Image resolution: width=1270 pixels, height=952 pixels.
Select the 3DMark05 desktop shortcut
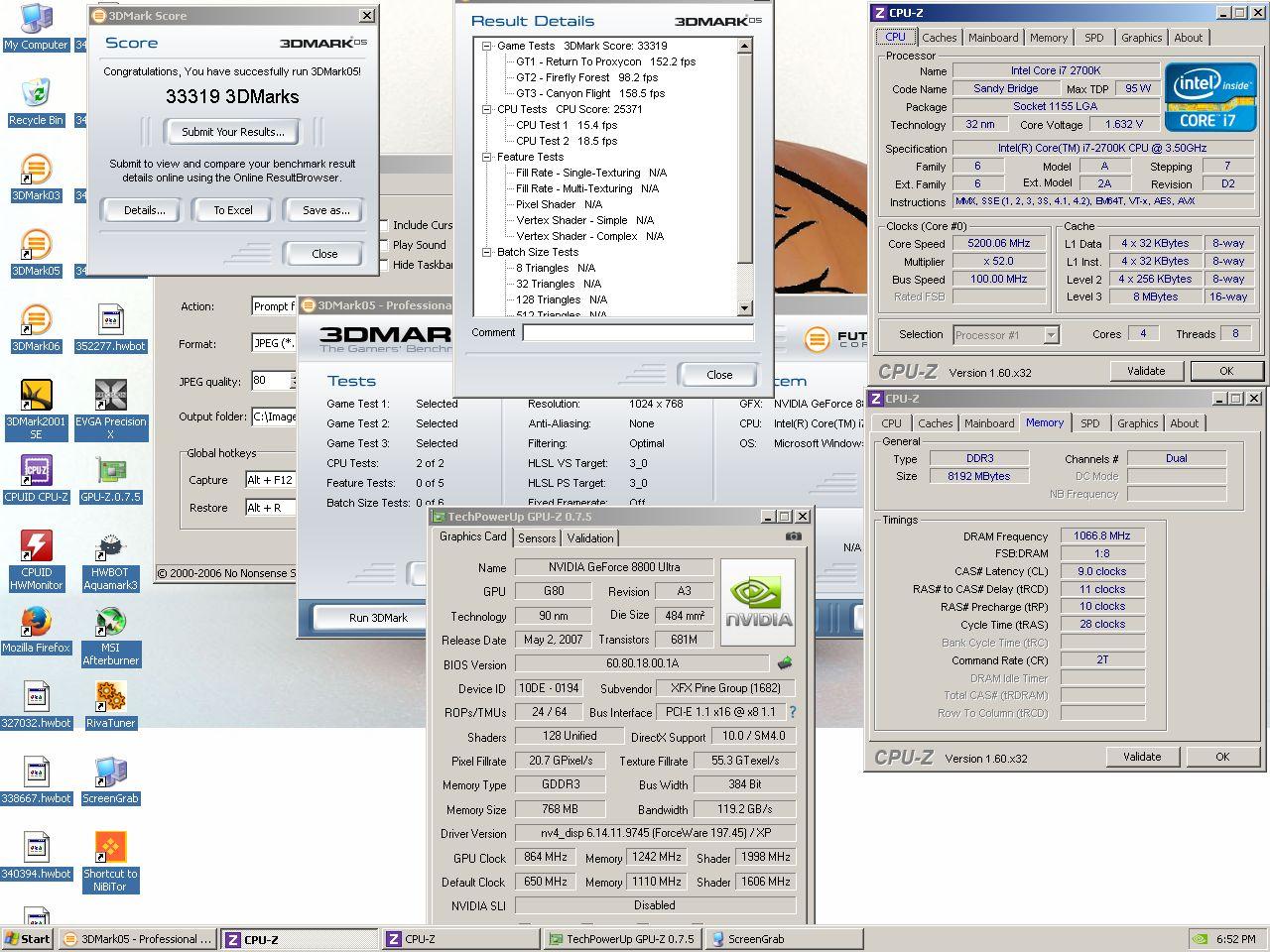[x=36, y=252]
